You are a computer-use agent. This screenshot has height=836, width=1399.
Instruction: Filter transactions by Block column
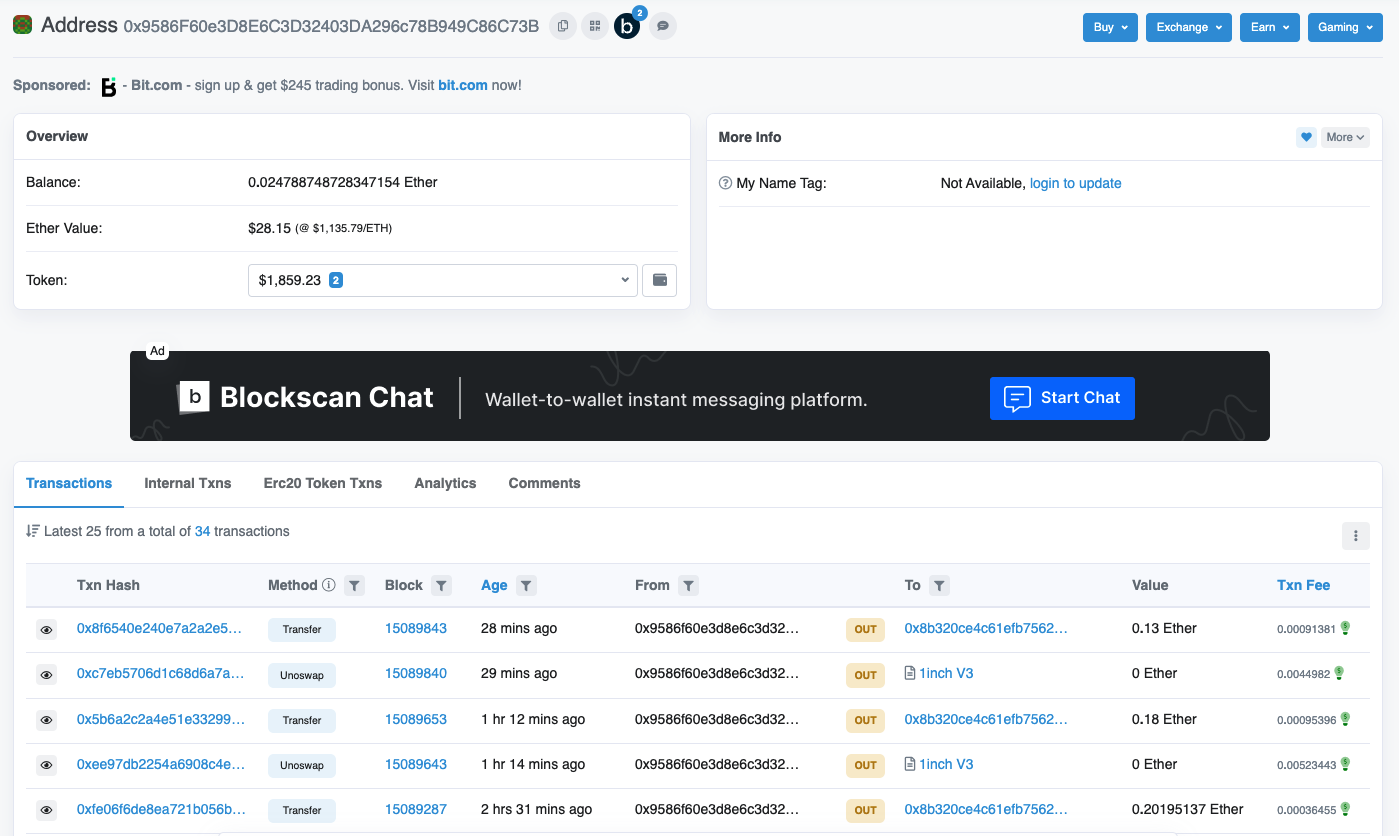[x=442, y=586]
